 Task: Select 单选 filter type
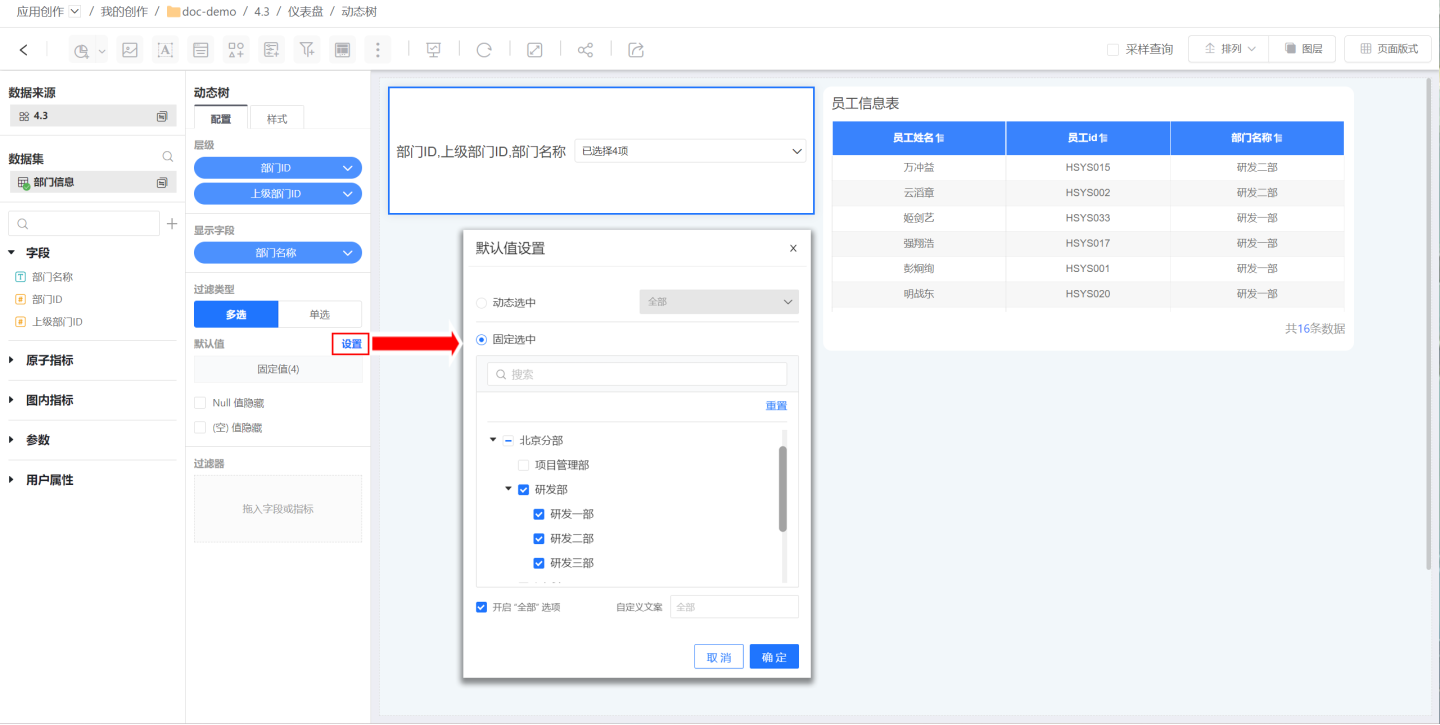319,314
